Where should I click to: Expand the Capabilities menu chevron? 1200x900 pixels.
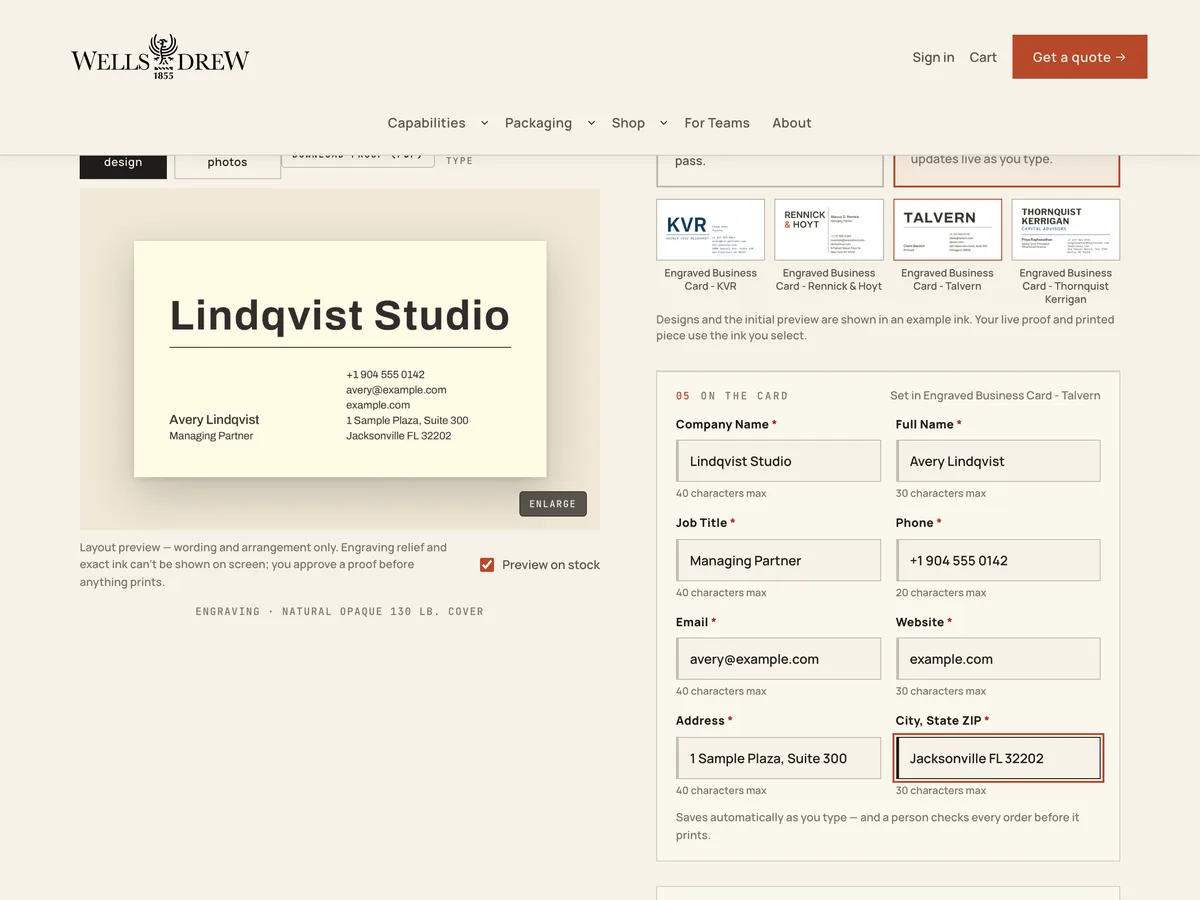[485, 123]
